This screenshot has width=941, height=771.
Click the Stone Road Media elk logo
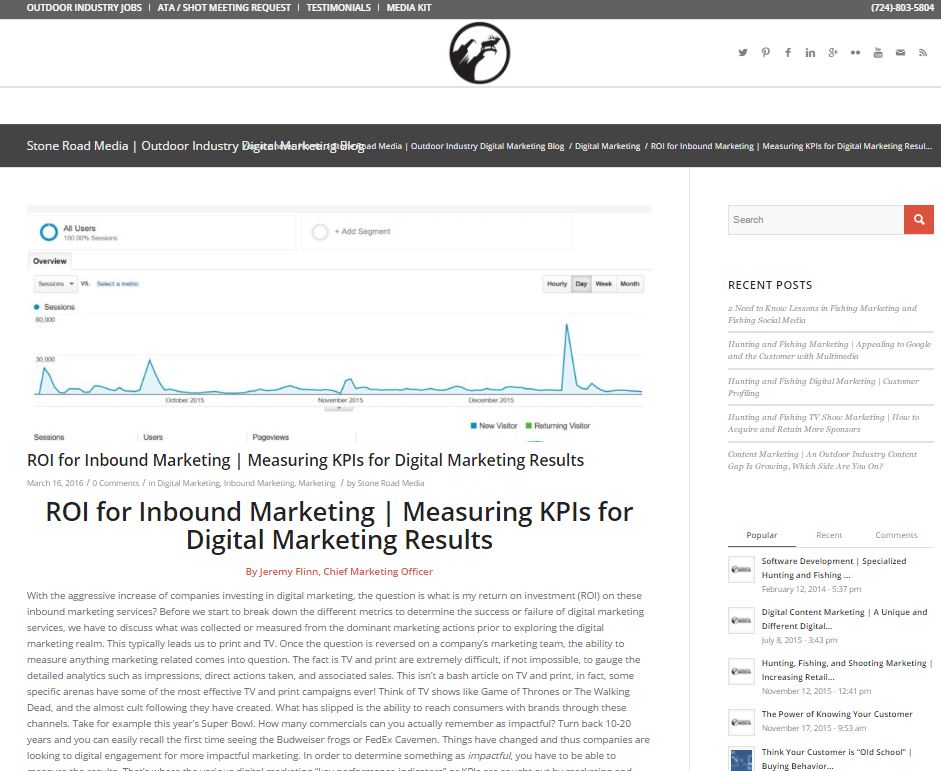[480, 53]
